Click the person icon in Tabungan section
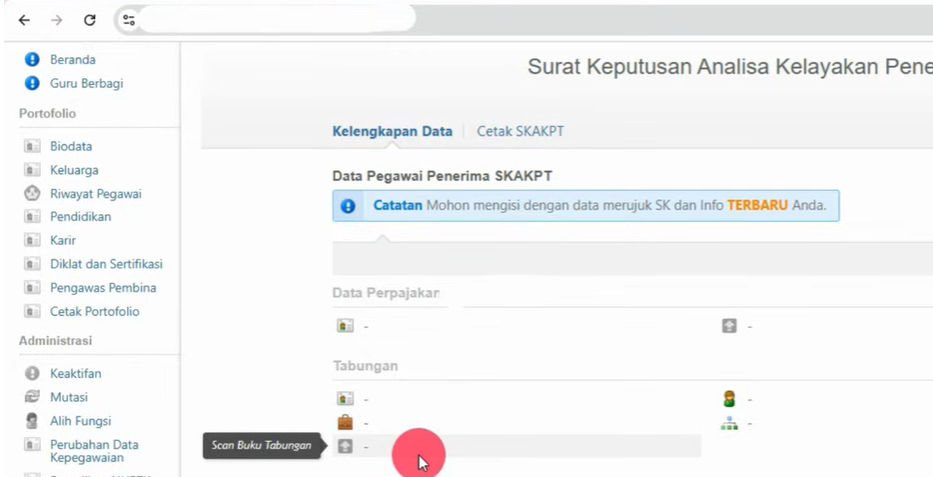 tap(730, 398)
